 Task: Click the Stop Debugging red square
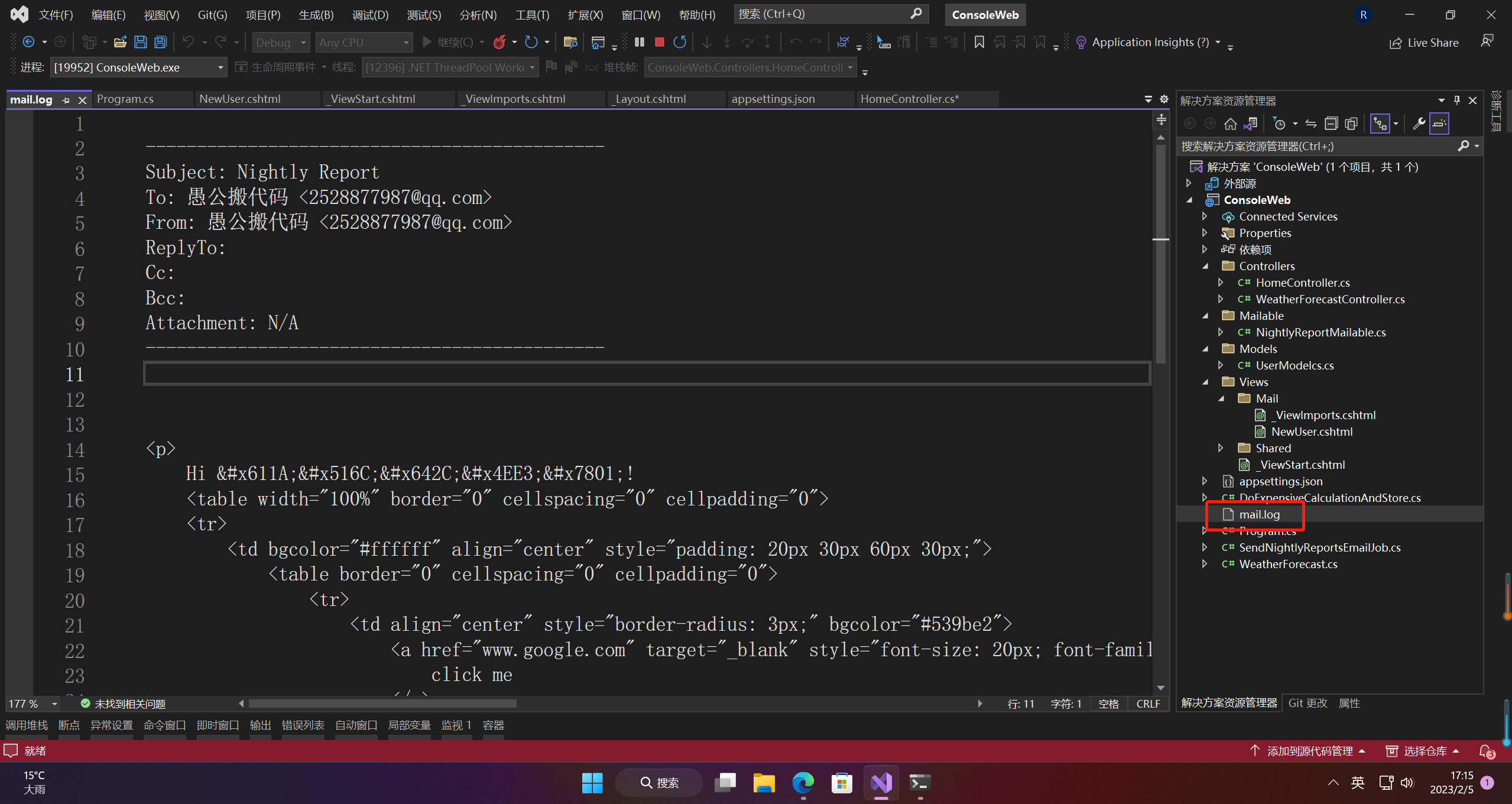tap(660, 42)
